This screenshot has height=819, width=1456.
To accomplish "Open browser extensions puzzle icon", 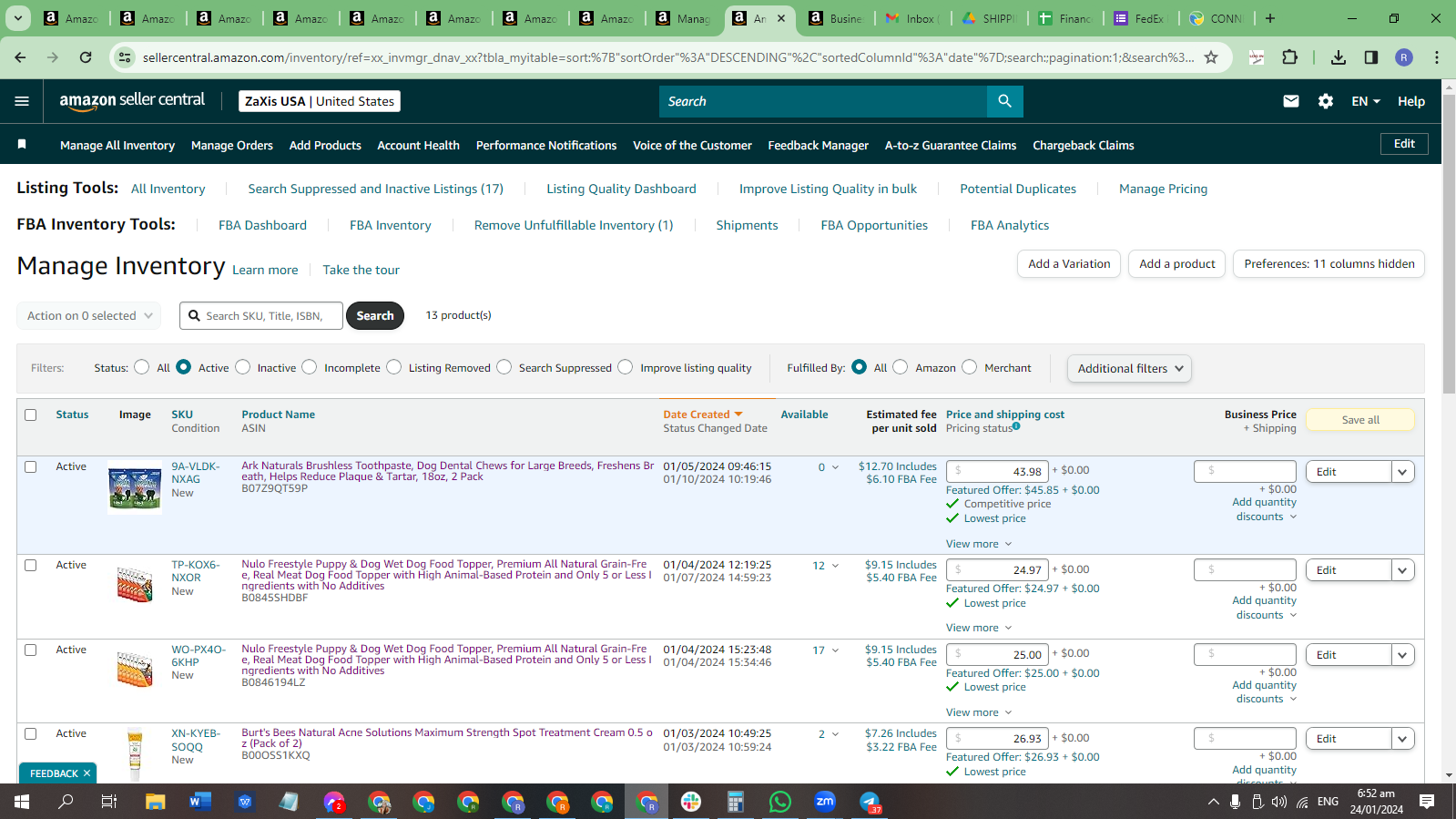I will (1289, 57).
